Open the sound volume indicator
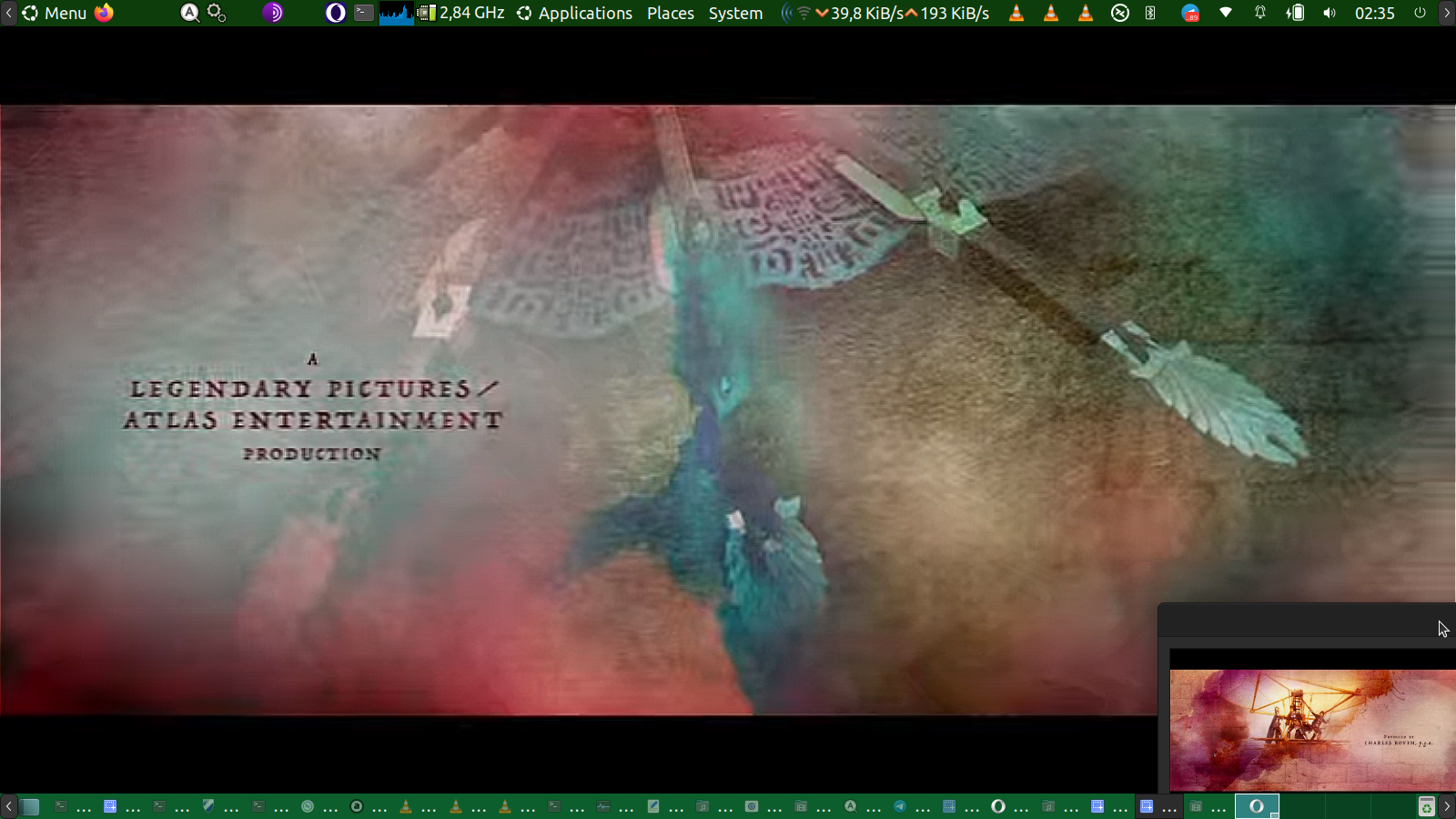The image size is (1456, 819). point(1330,13)
